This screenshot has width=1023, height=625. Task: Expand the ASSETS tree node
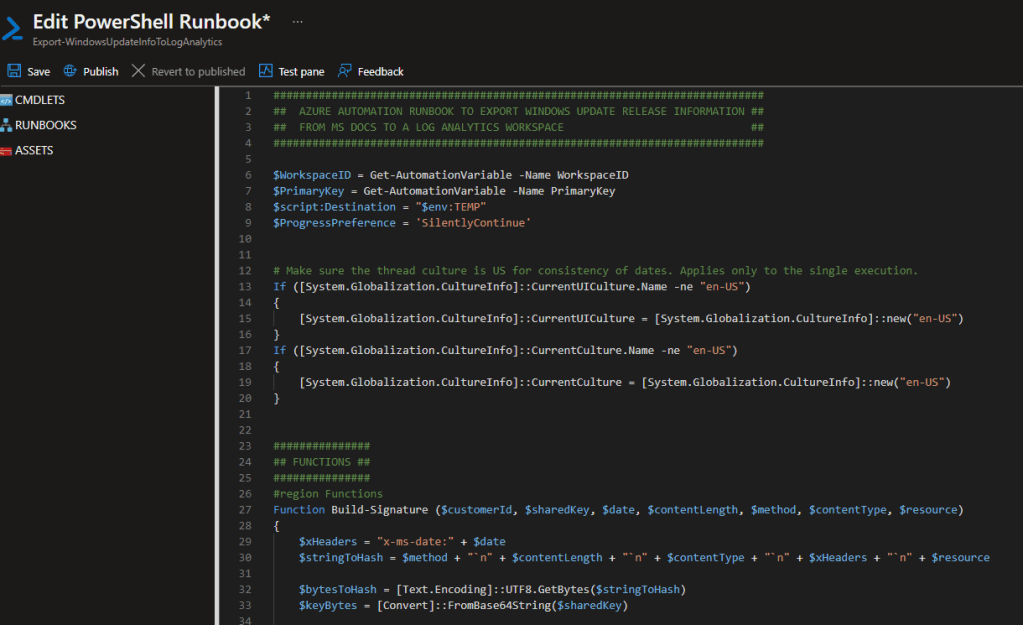33,150
